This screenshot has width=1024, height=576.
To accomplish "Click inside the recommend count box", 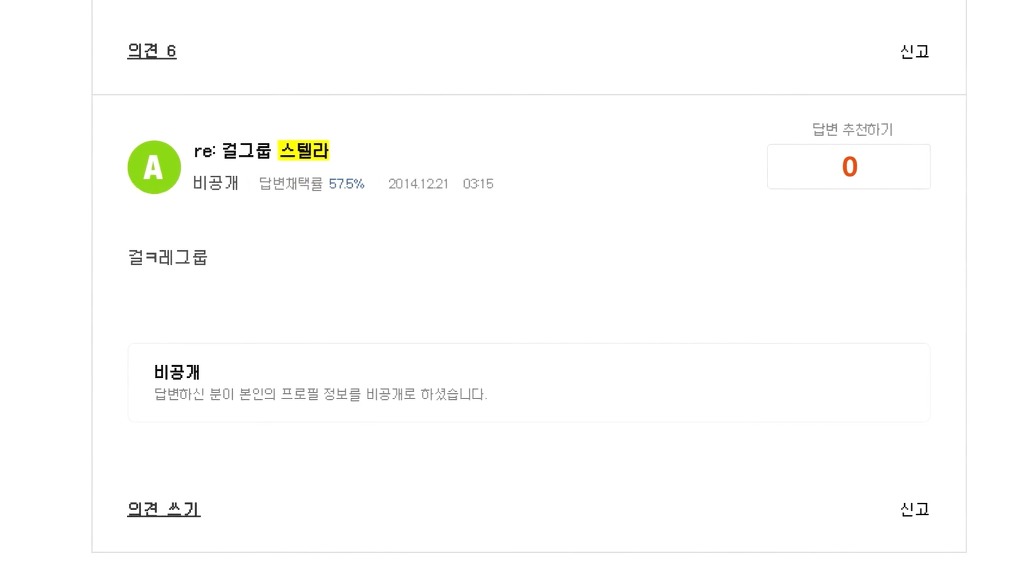I will tap(848, 166).
